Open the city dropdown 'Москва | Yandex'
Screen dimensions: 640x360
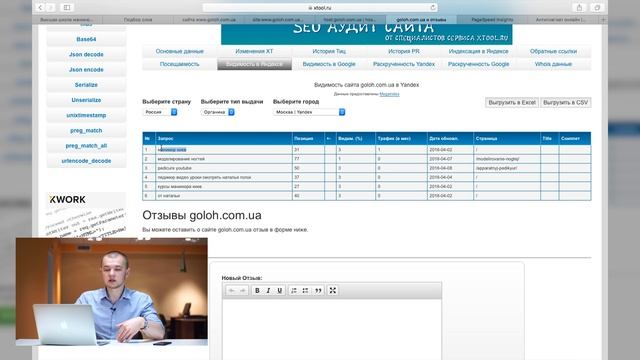[x=309, y=112]
